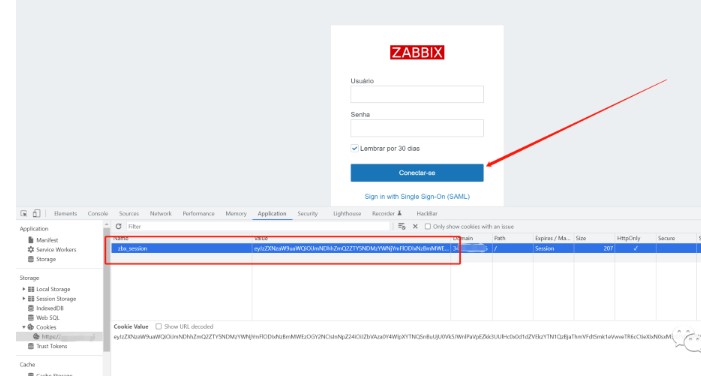This screenshot has width=701, height=379.
Task: Click the Manifest file icon
Action: click(x=31, y=240)
